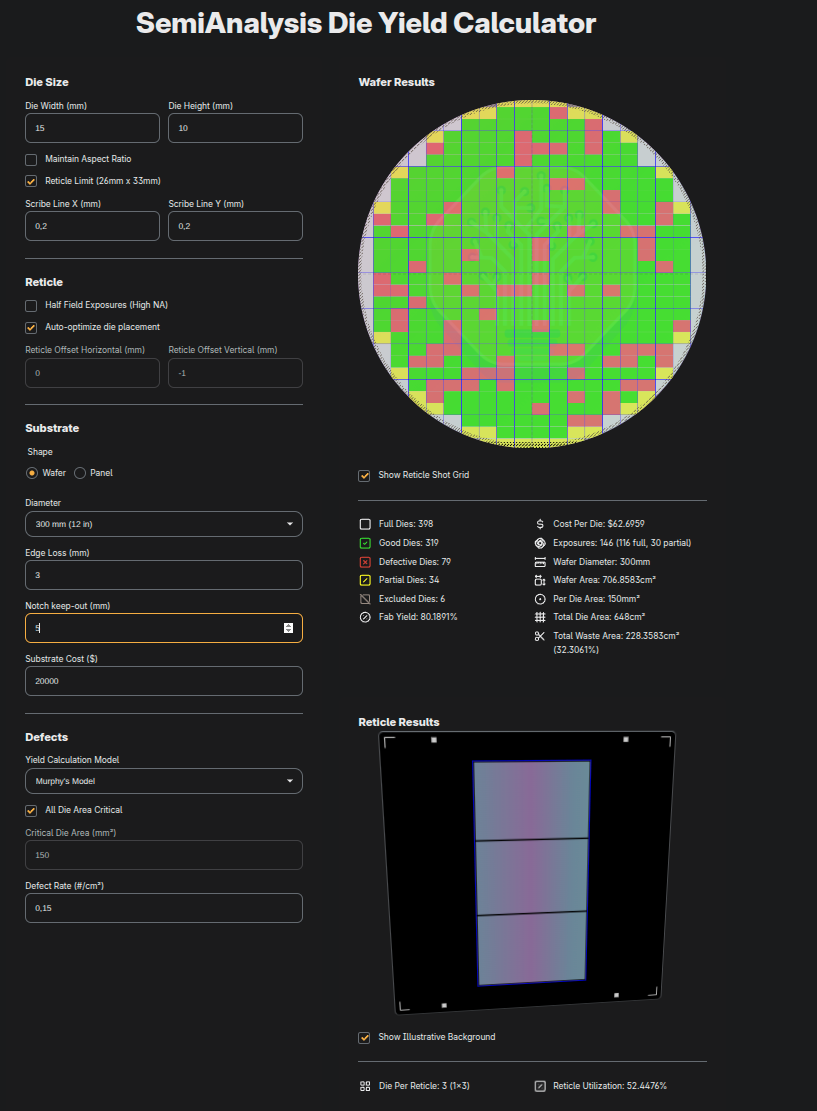Viewport: 817px width, 1111px height.
Task: Click the Critical Die Area field
Action: [x=164, y=855]
